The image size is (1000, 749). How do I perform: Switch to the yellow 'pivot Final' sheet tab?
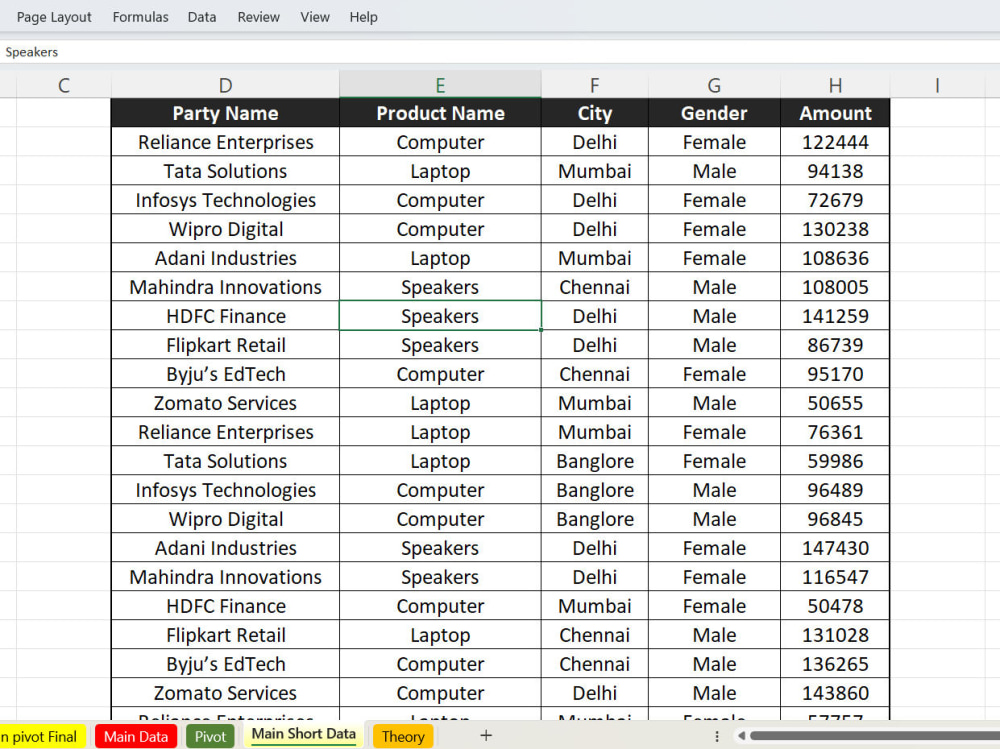[x=42, y=736]
